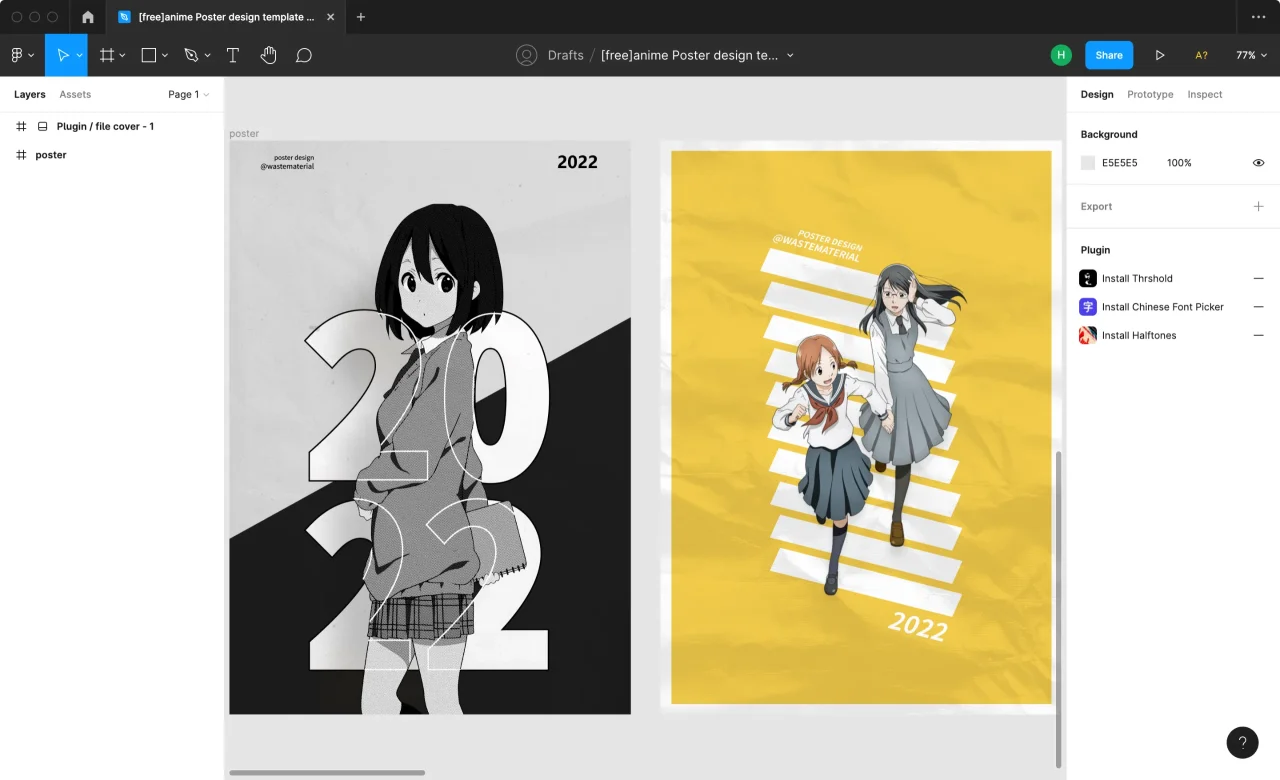Switch to the Assets tab

coord(75,95)
